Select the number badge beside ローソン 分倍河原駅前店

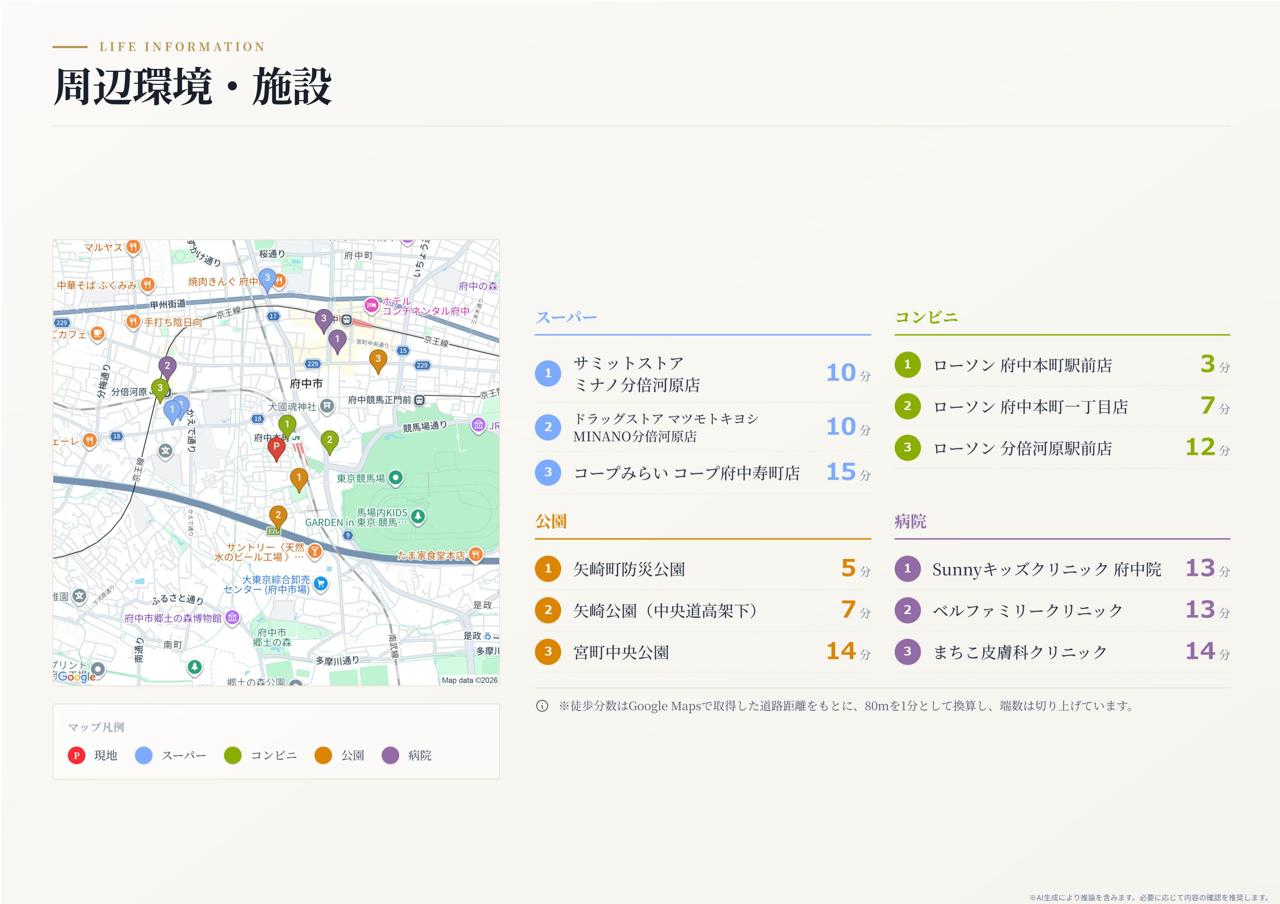pyautogui.click(x=907, y=448)
